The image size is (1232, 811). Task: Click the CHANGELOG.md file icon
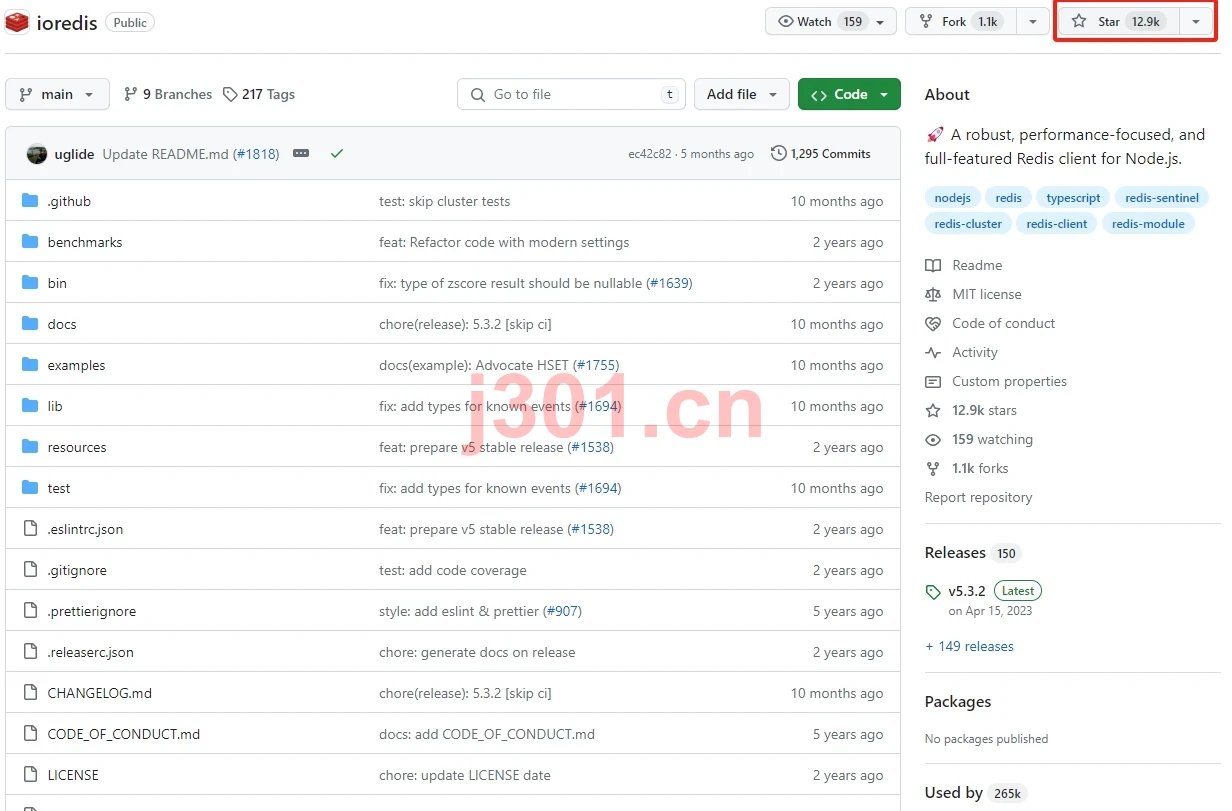point(30,693)
